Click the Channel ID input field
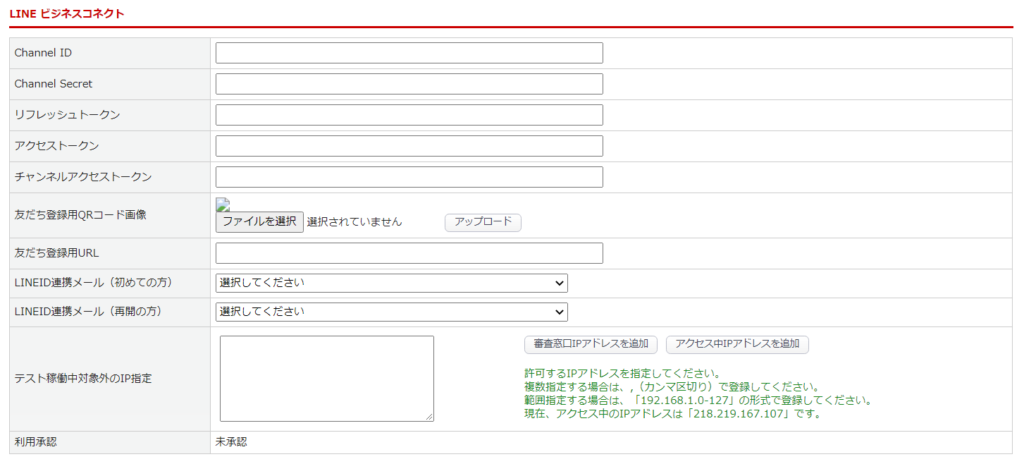The height and width of the screenshot is (464, 1024). [409, 53]
